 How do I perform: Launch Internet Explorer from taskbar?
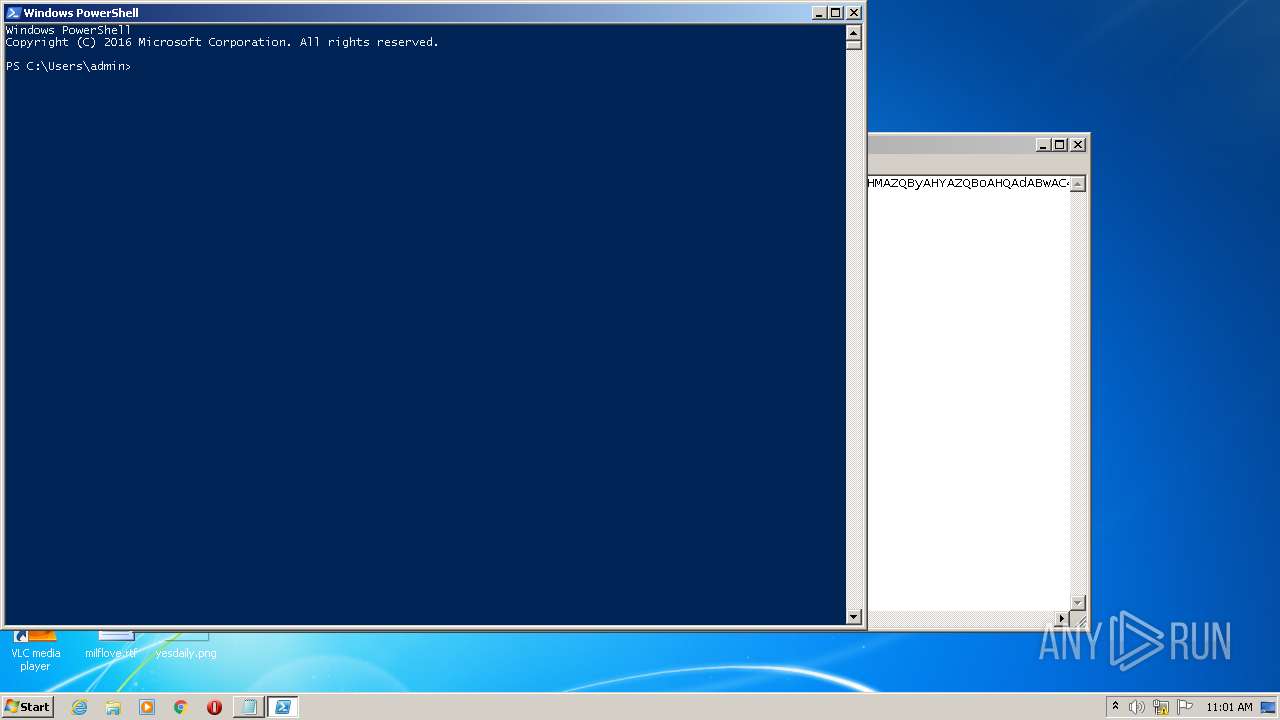(79, 707)
